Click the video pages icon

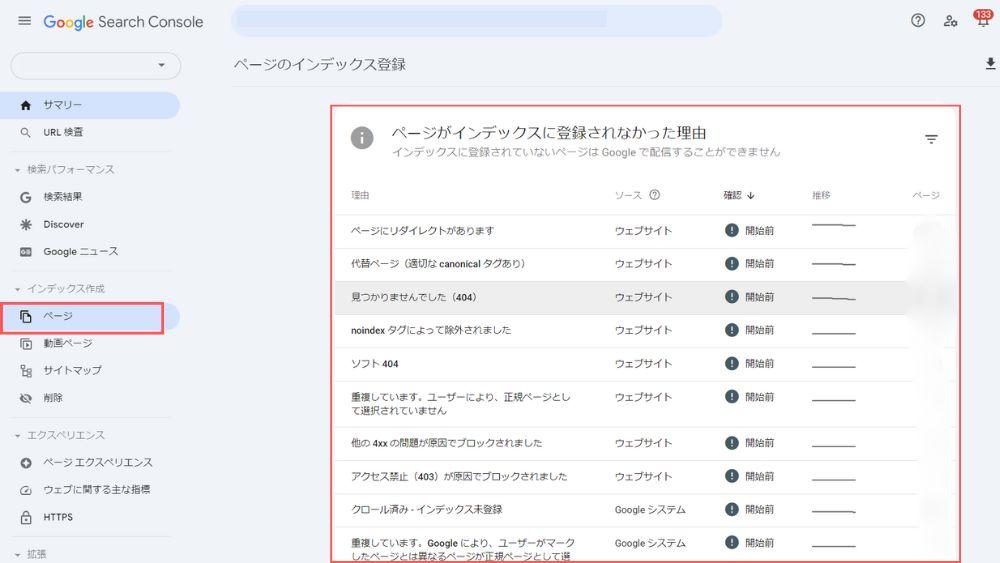click(26, 344)
